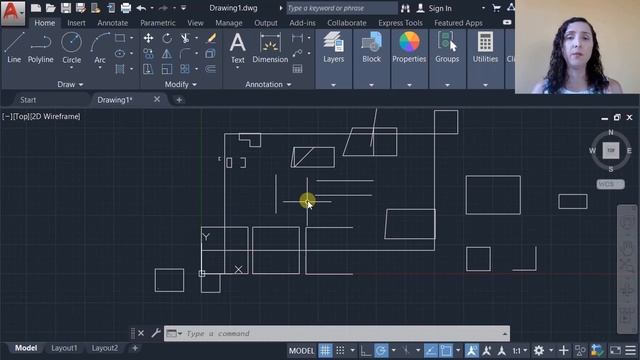Click the keyword search box
Viewport: 640px width, 360px height.
click(342, 8)
